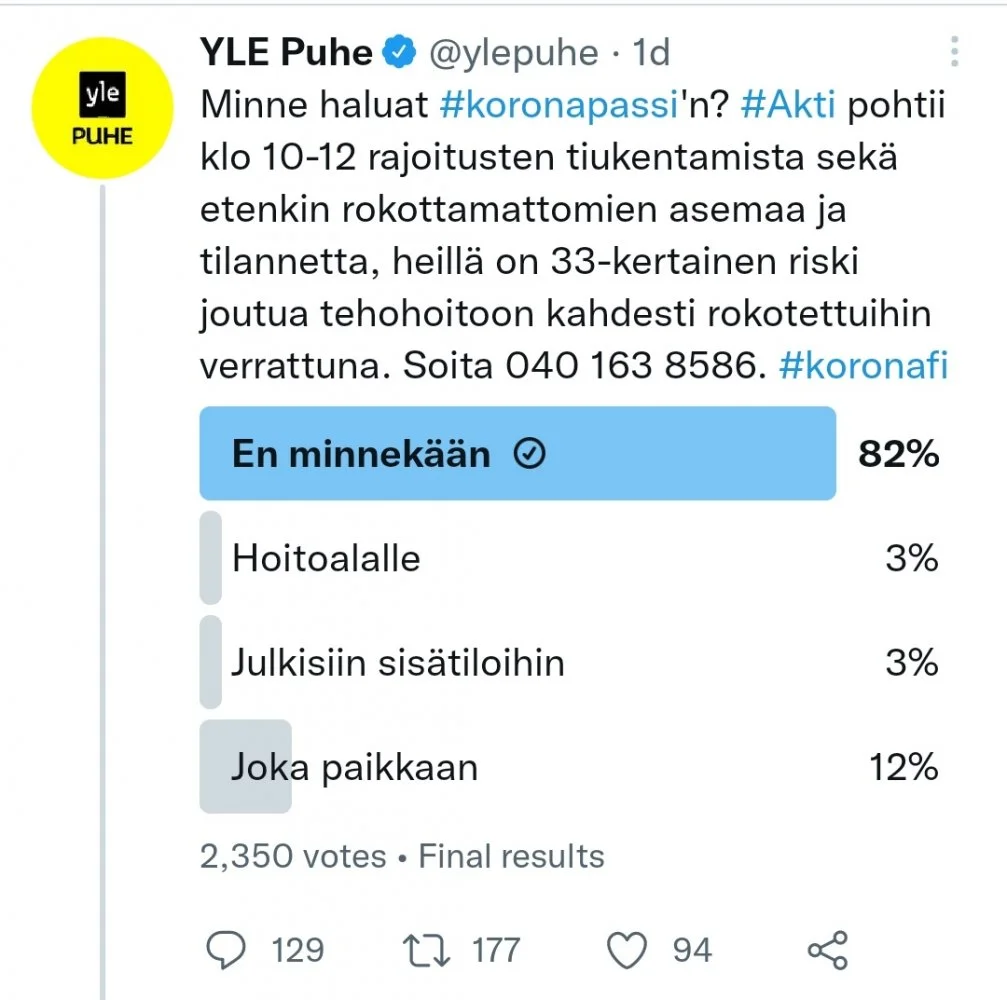Image resolution: width=1007 pixels, height=1000 pixels.
Task: Click the checkmark icon beside En minnekään
Action: coord(529,455)
